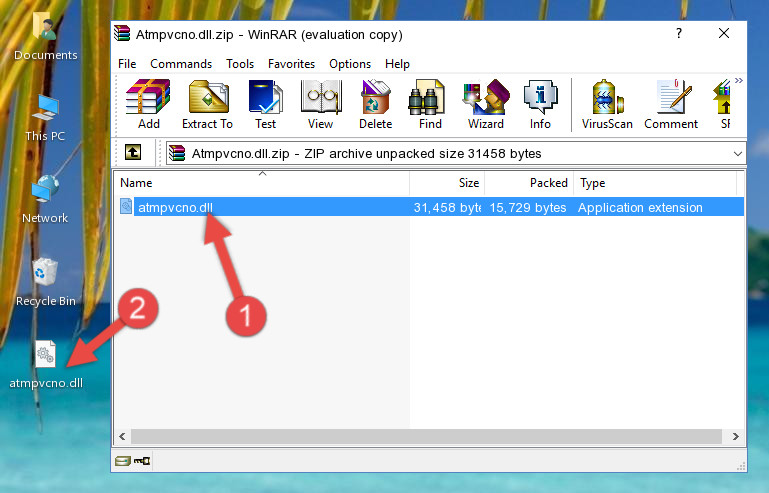
Task: Run VirusScan on the archive
Action: click(x=607, y=104)
